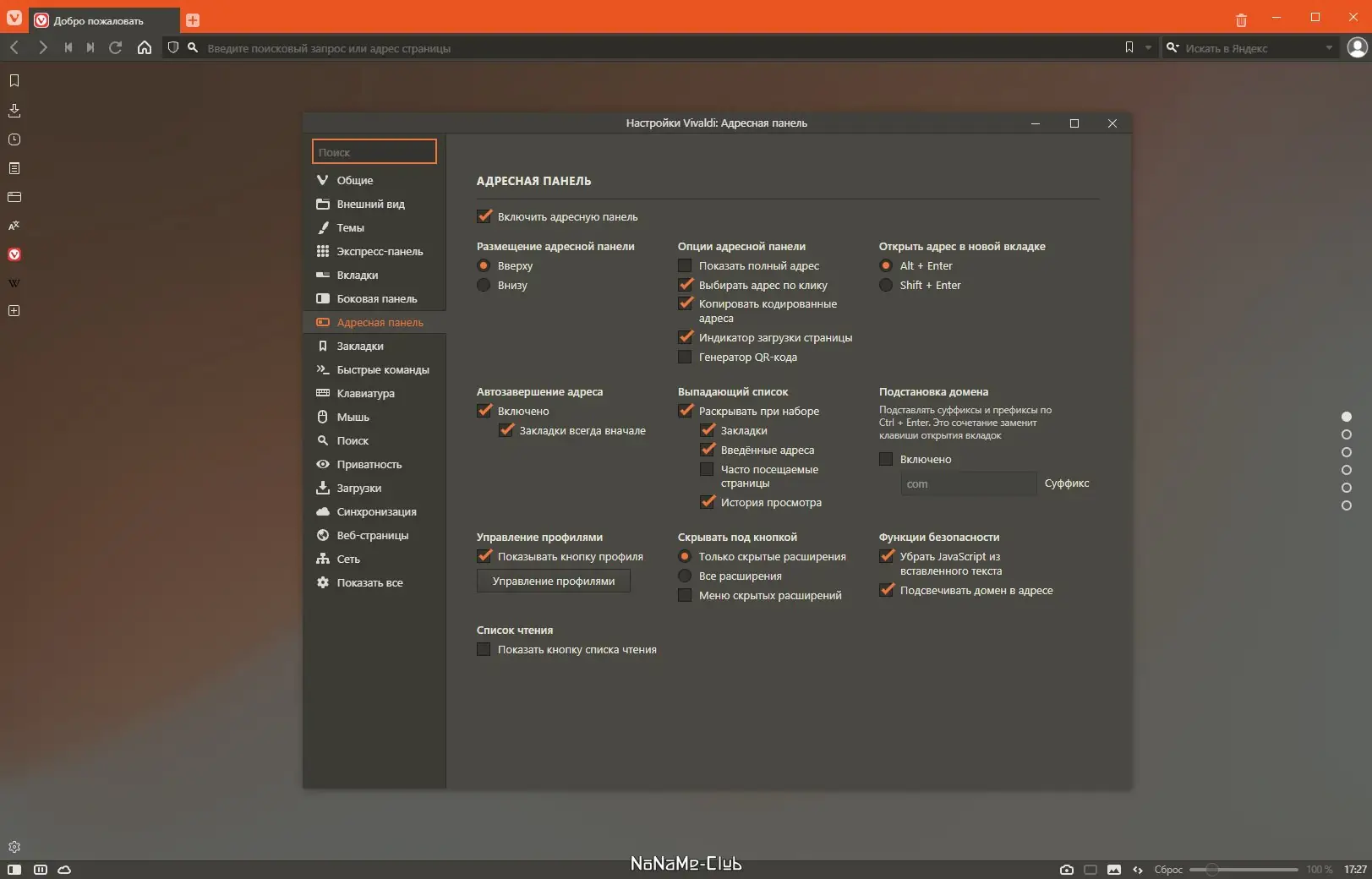This screenshot has width=1372, height=879.
Task: Enable 'Показать кнопку списка чтения'
Action: point(484,650)
